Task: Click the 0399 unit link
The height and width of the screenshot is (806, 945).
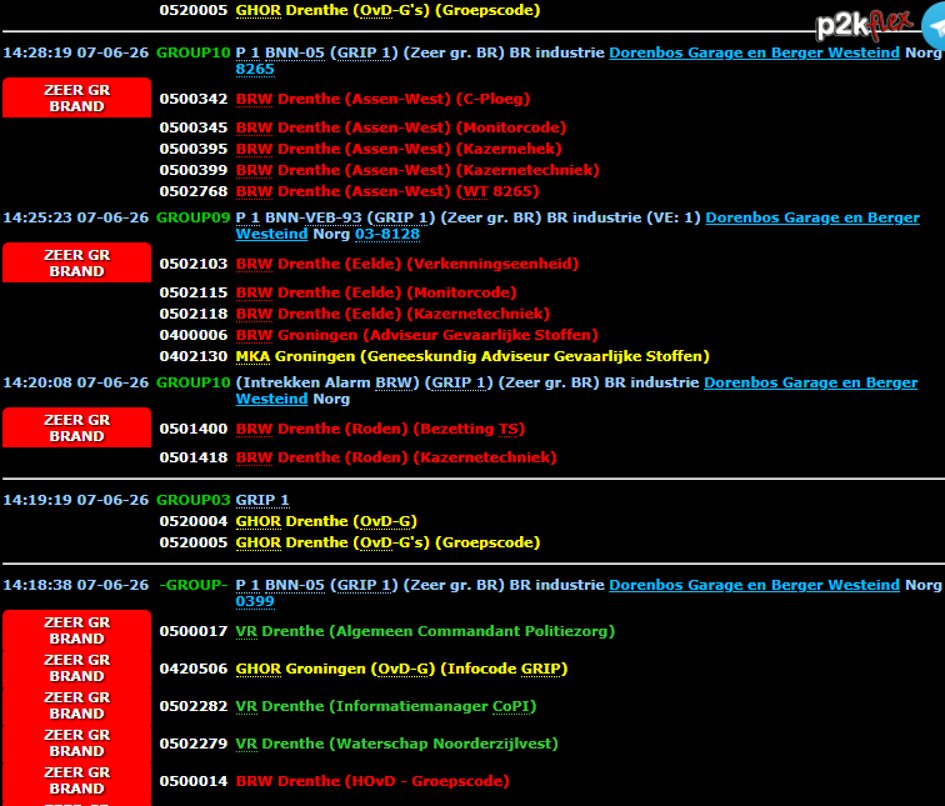Action: click(x=254, y=602)
